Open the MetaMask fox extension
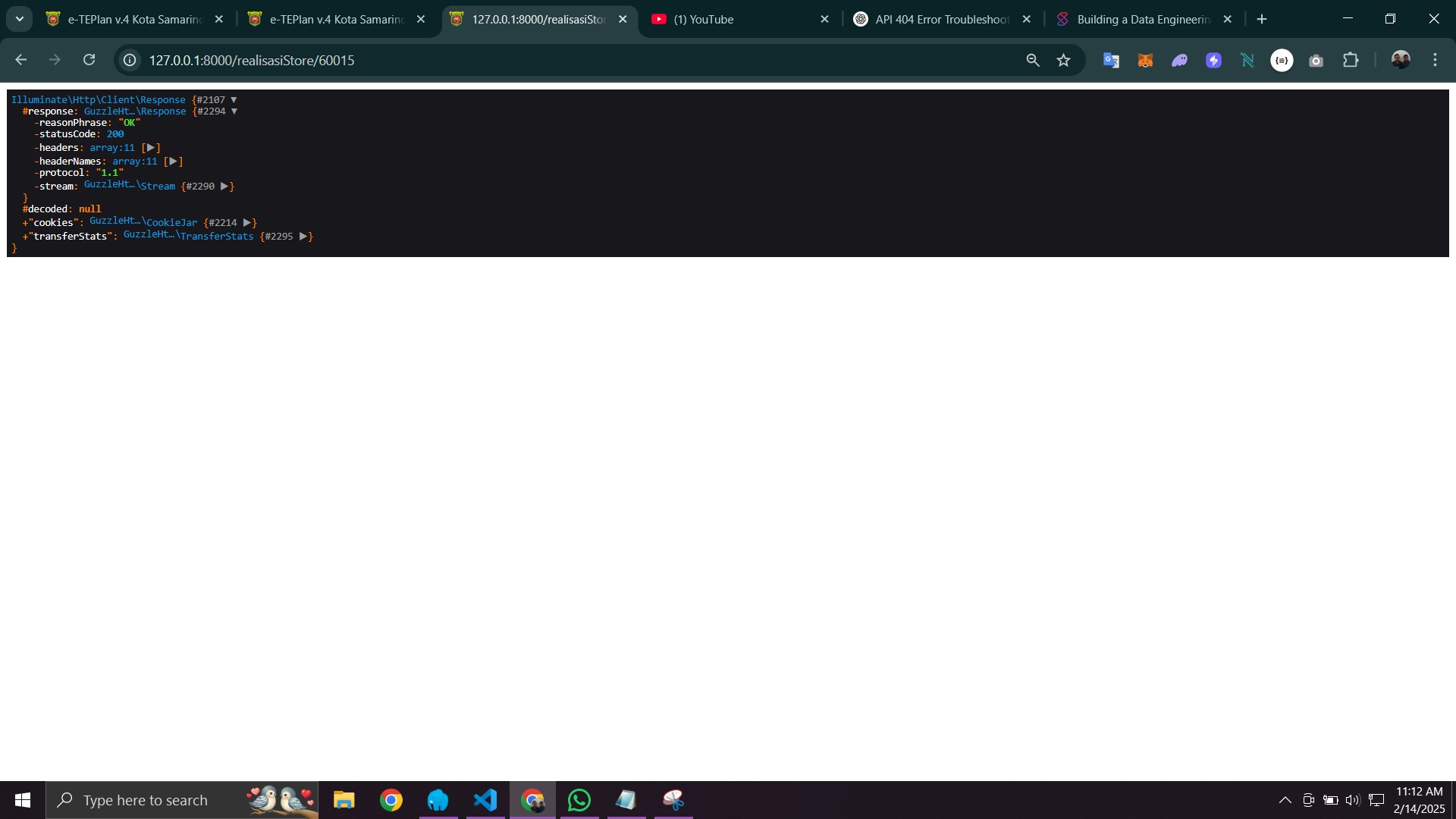This screenshot has height=819, width=1456. point(1145,60)
